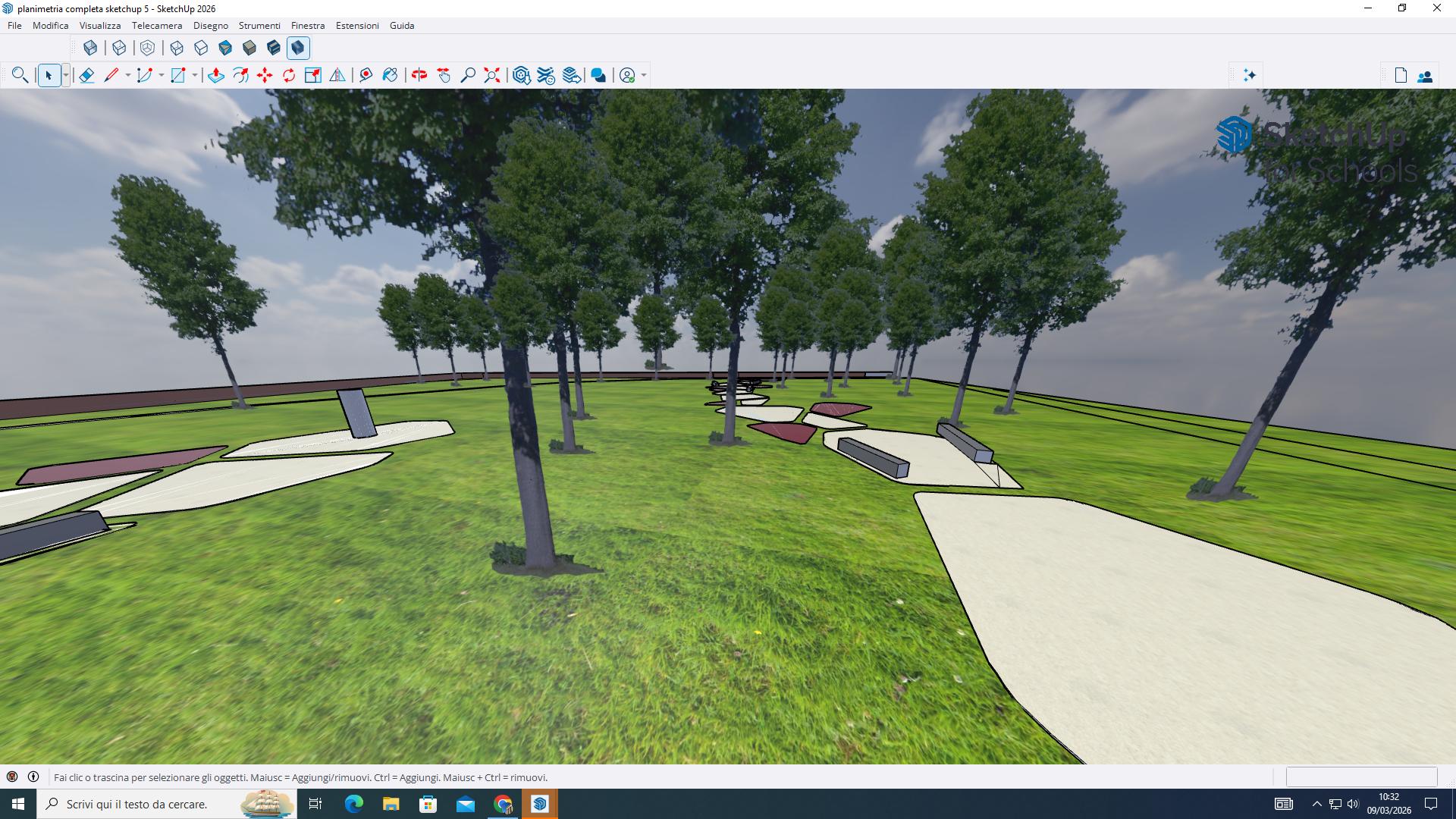The image size is (1456, 819).
Task: Expand the Rectangle shape tools dropdown
Action: [195, 75]
